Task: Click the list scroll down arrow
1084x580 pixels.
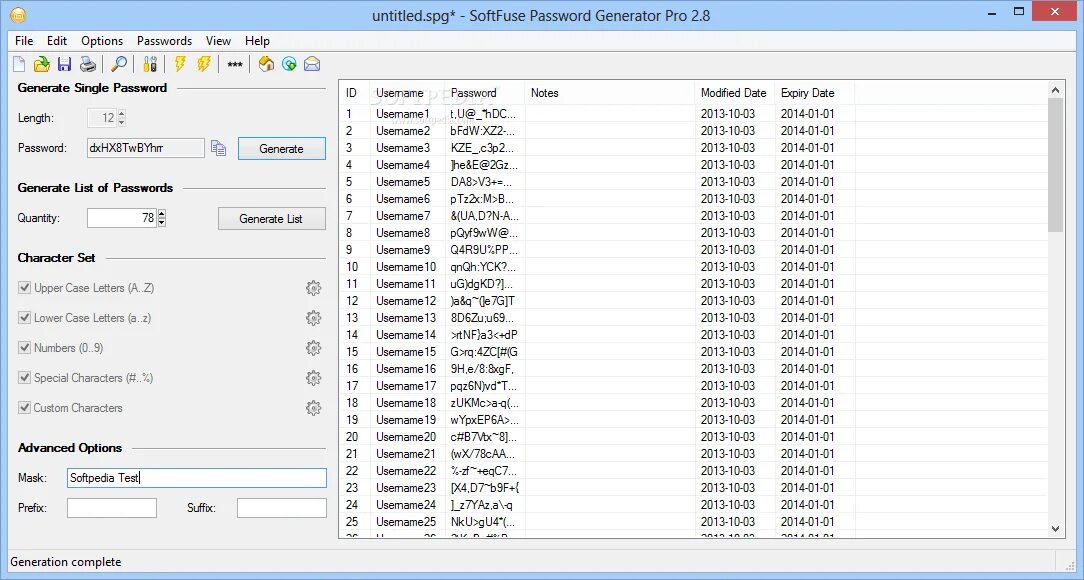Action: pos(1055,529)
